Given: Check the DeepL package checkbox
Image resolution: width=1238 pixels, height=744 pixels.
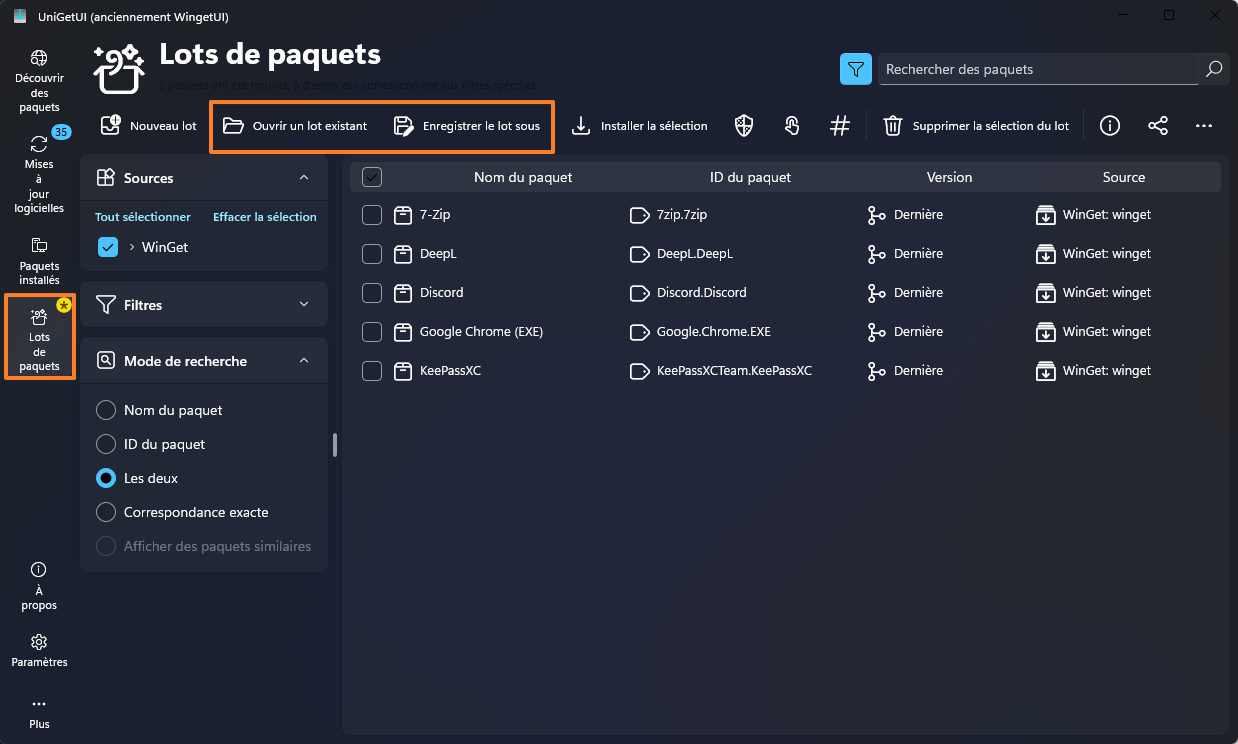Looking at the screenshot, I should 371,254.
